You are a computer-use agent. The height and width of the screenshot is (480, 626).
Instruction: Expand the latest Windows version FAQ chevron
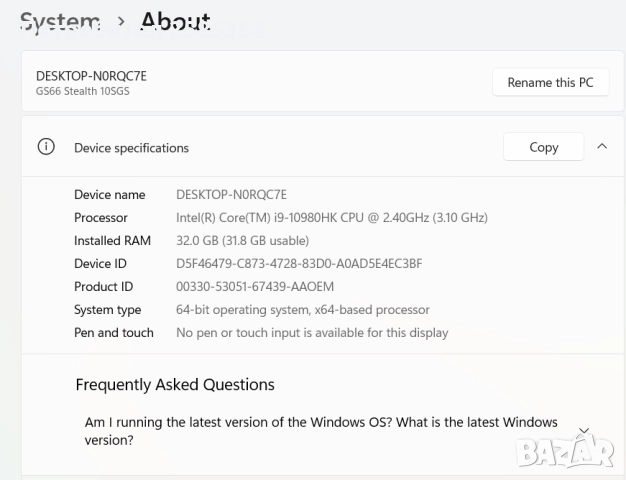(584, 430)
